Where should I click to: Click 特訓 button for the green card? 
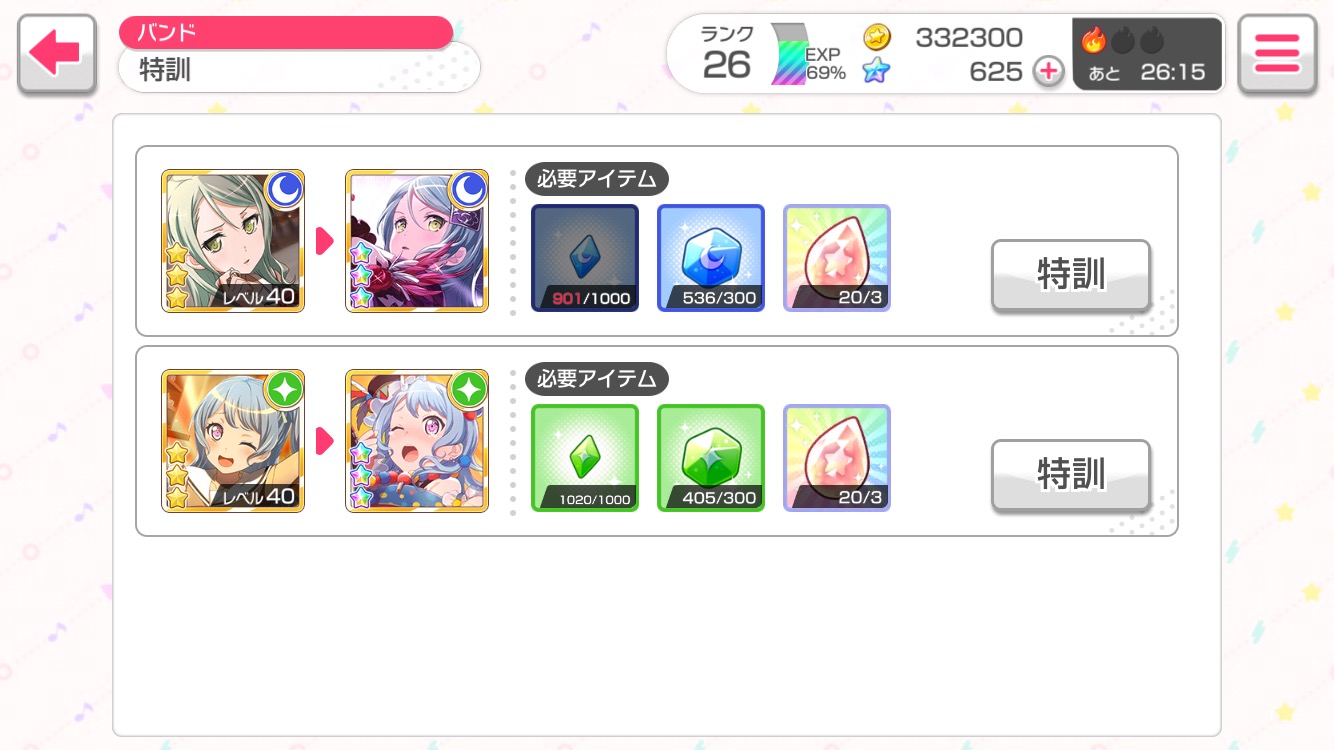[1071, 475]
